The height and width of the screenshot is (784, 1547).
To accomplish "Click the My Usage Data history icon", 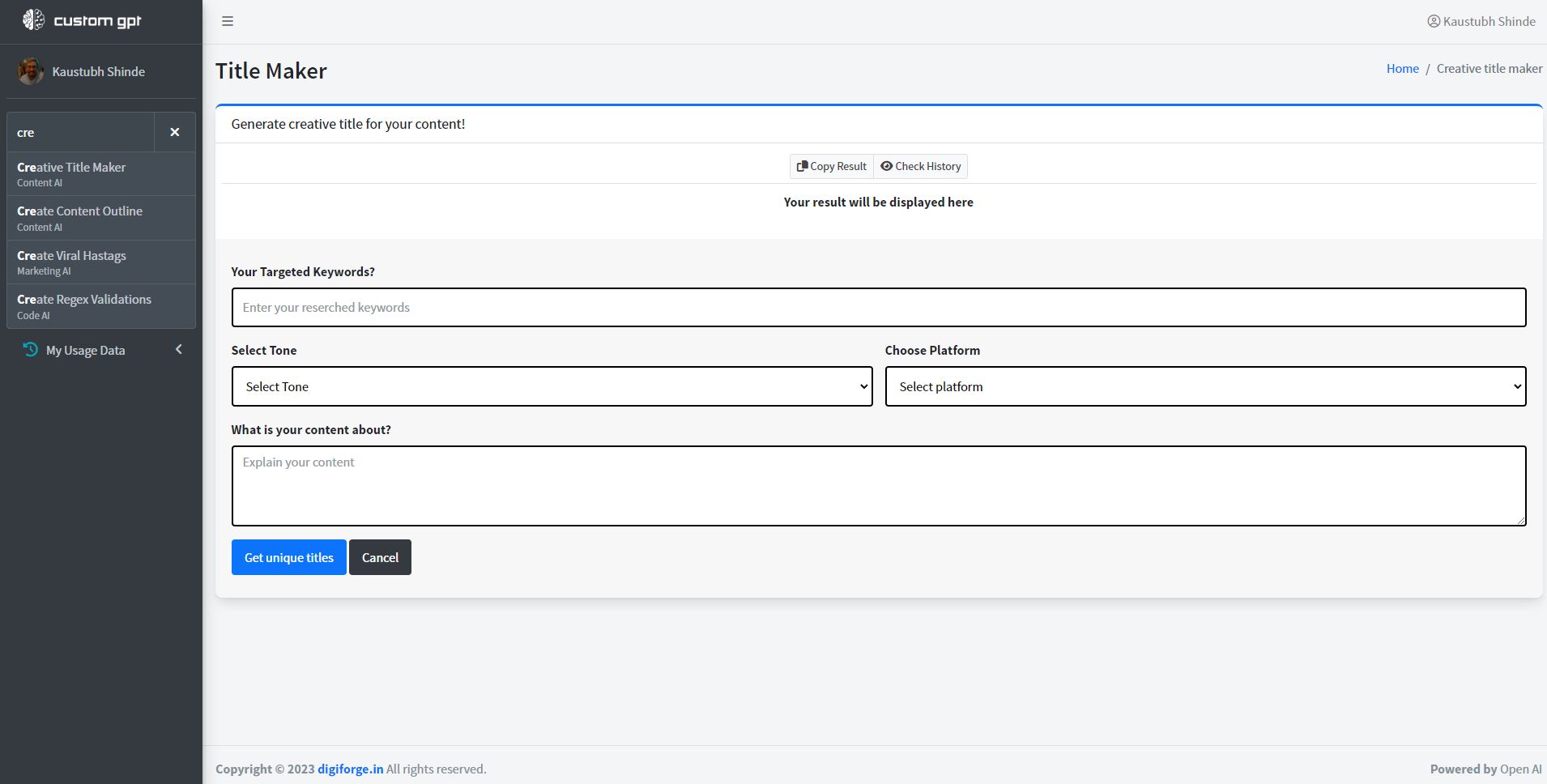I will point(30,350).
